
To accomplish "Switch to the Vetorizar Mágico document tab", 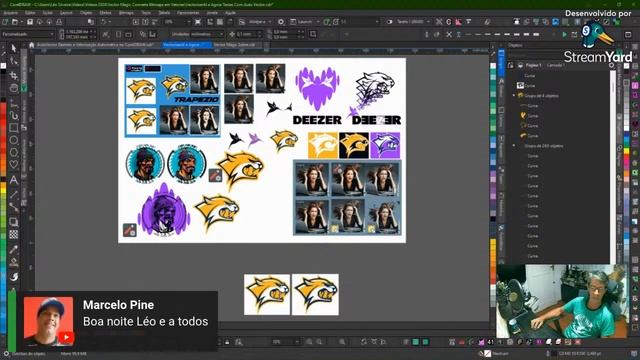I will pyautogui.click(x=234, y=45).
